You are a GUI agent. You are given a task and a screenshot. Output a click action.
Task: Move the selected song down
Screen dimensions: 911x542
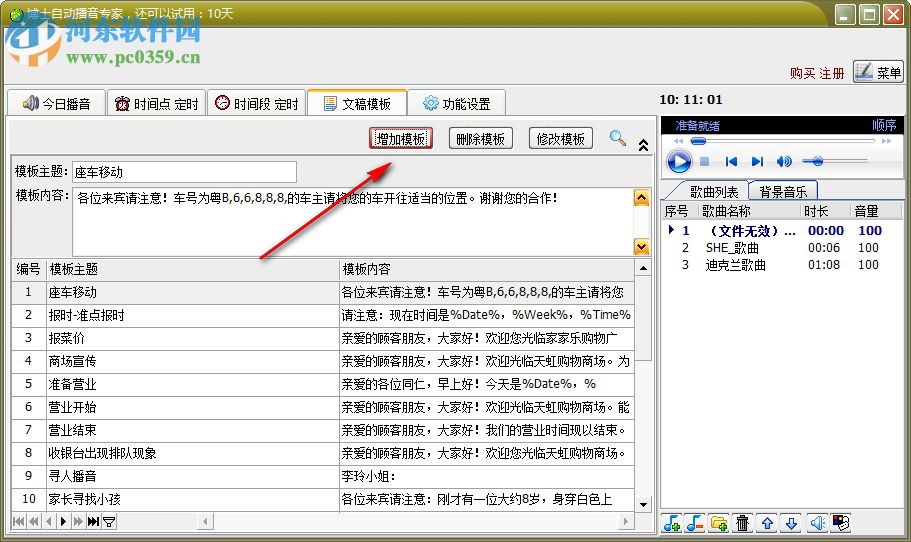click(791, 523)
